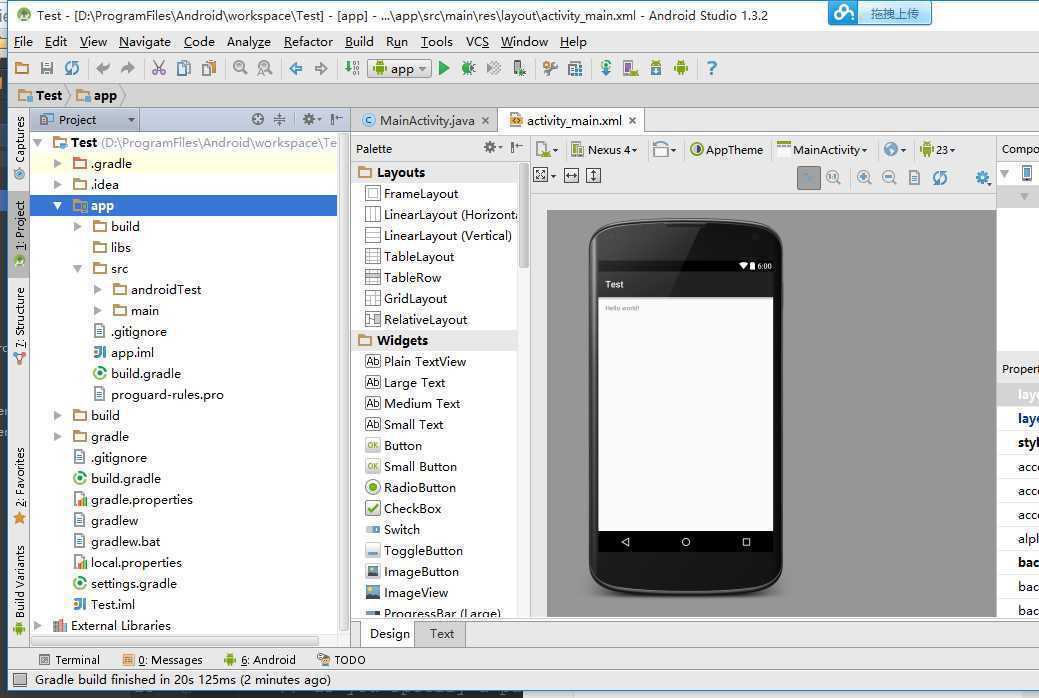
Task: Click Zoom Out on design preview
Action: coord(889,177)
